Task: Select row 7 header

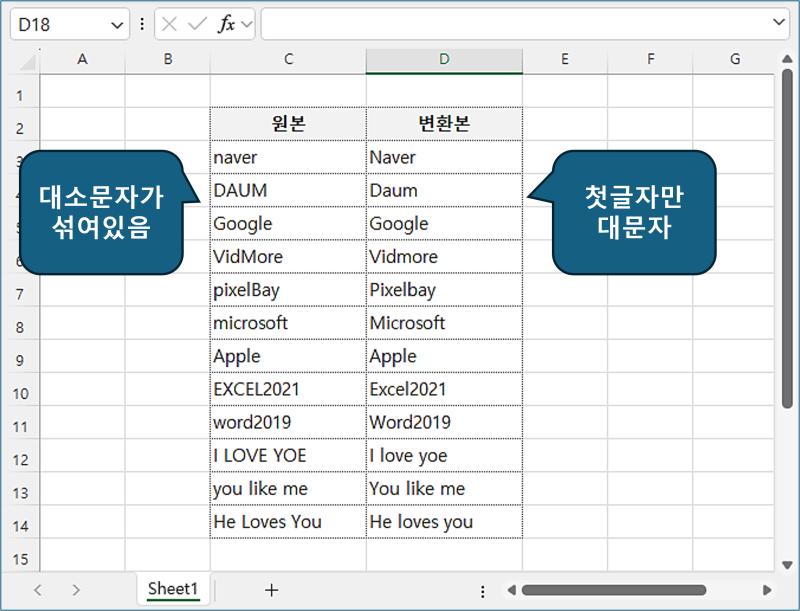Action: 19,291
